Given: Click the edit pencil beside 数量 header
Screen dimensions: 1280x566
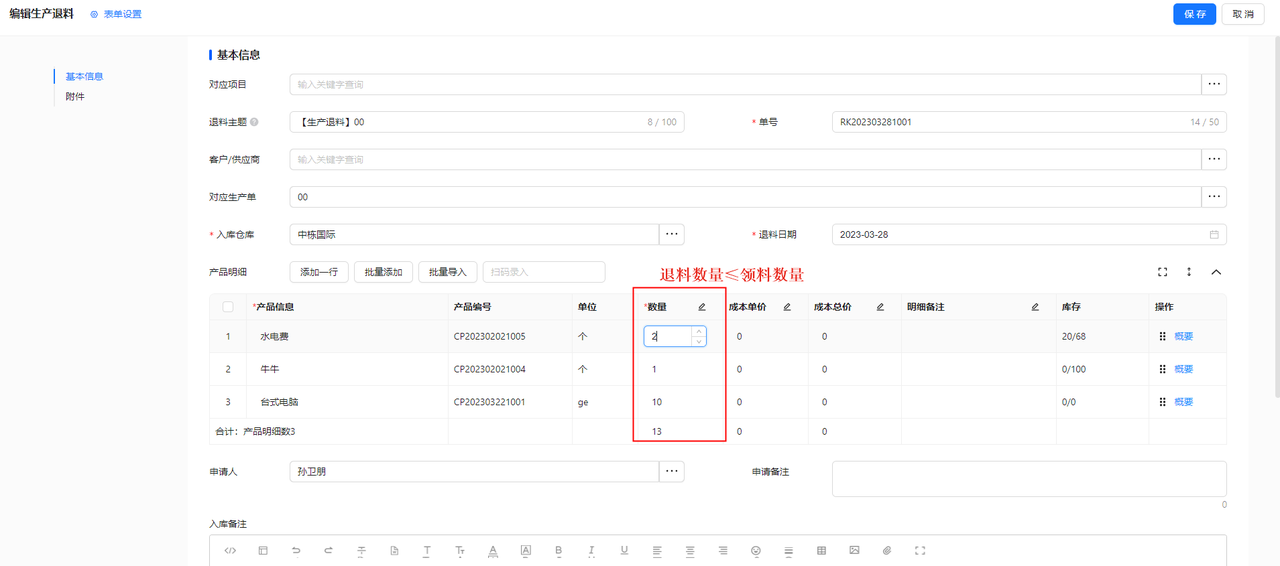Looking at the screenshot, I should tap(702, 307).
